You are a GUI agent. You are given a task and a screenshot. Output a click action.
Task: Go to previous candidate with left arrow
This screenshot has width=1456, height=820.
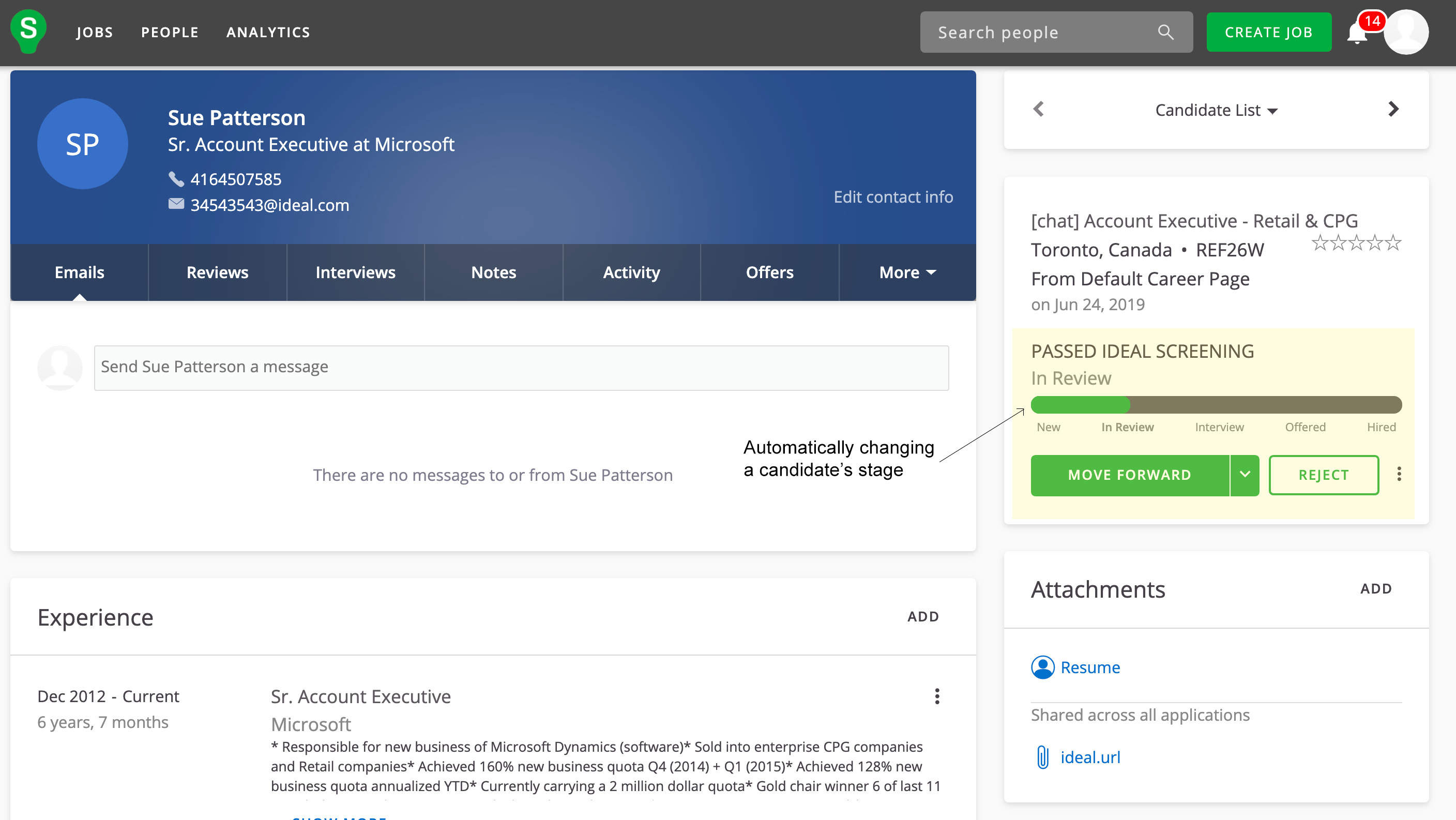coord(1038,109)
